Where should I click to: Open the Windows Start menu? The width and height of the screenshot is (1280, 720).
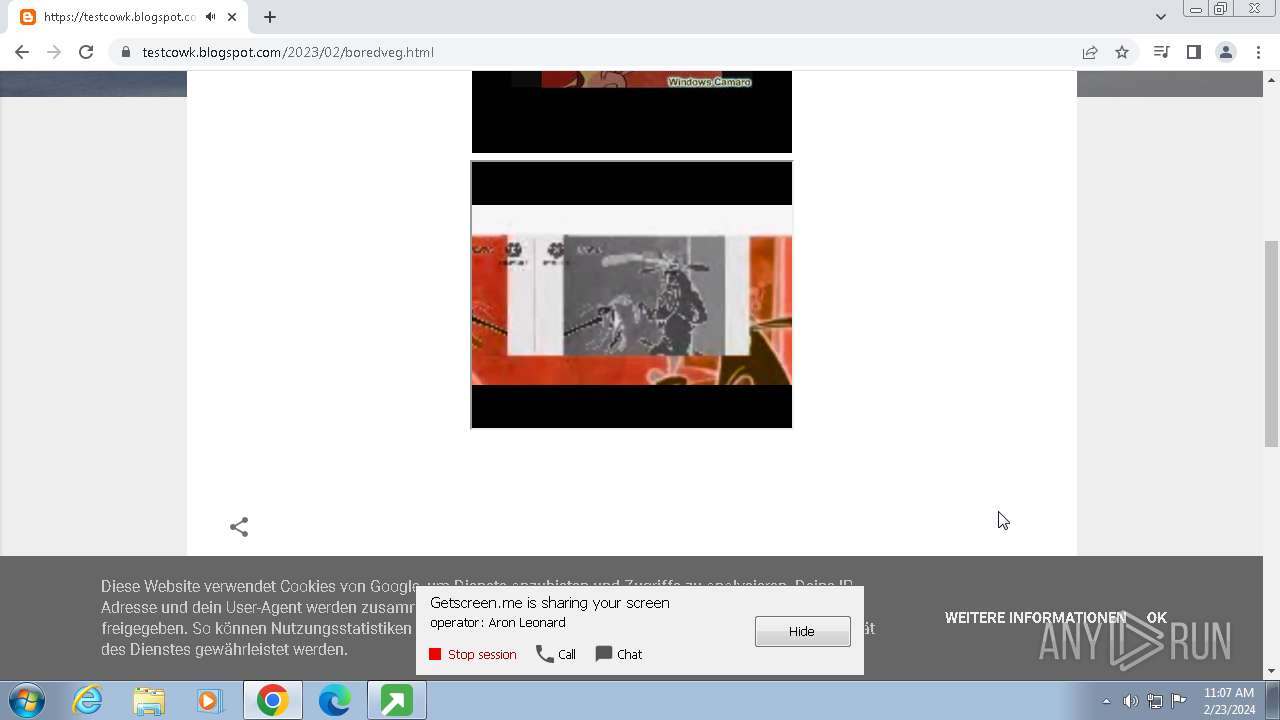pyautogui.click(x=27, y=701)
